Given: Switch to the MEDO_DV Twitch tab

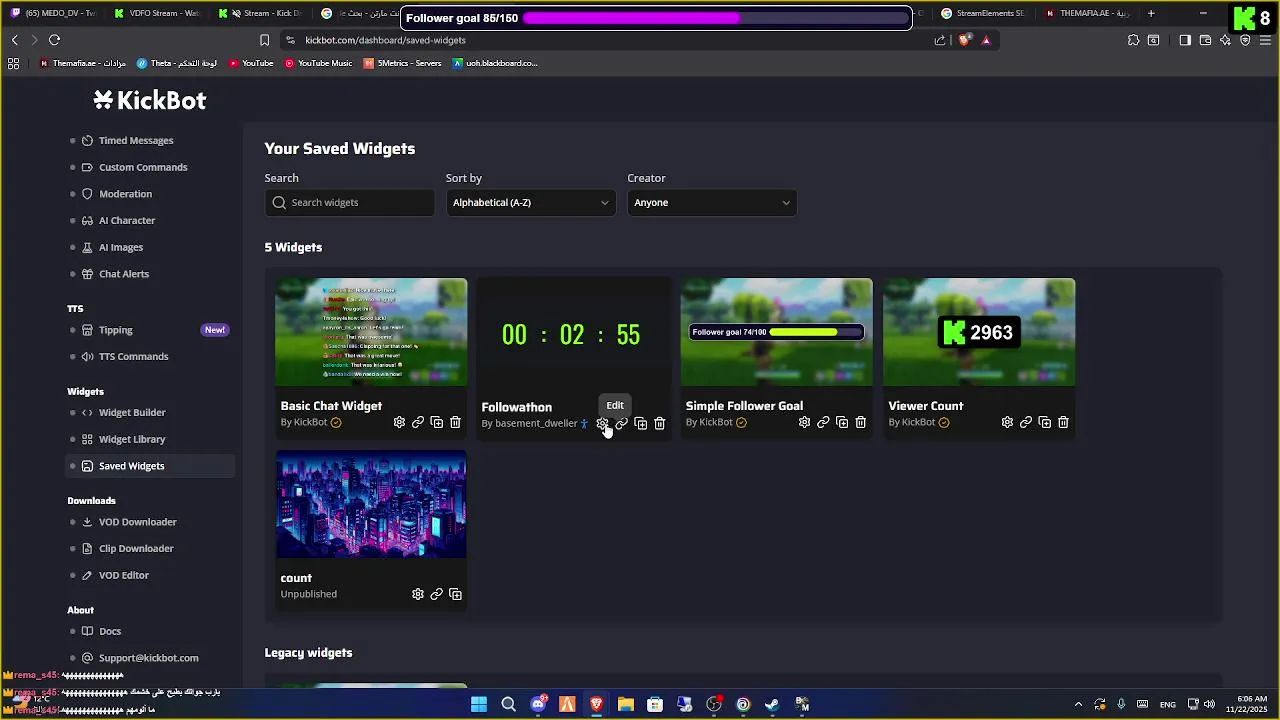Looking at the screenshot, I should pyautogui.click(x=53, y=13).
